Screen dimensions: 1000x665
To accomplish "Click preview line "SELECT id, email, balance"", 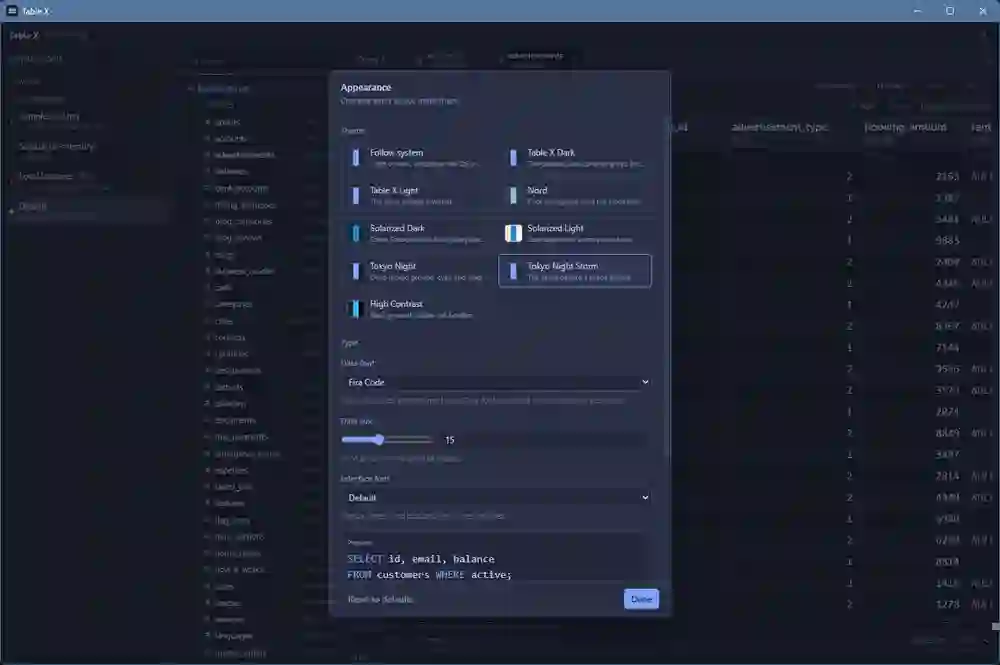I will click(421, 559).
